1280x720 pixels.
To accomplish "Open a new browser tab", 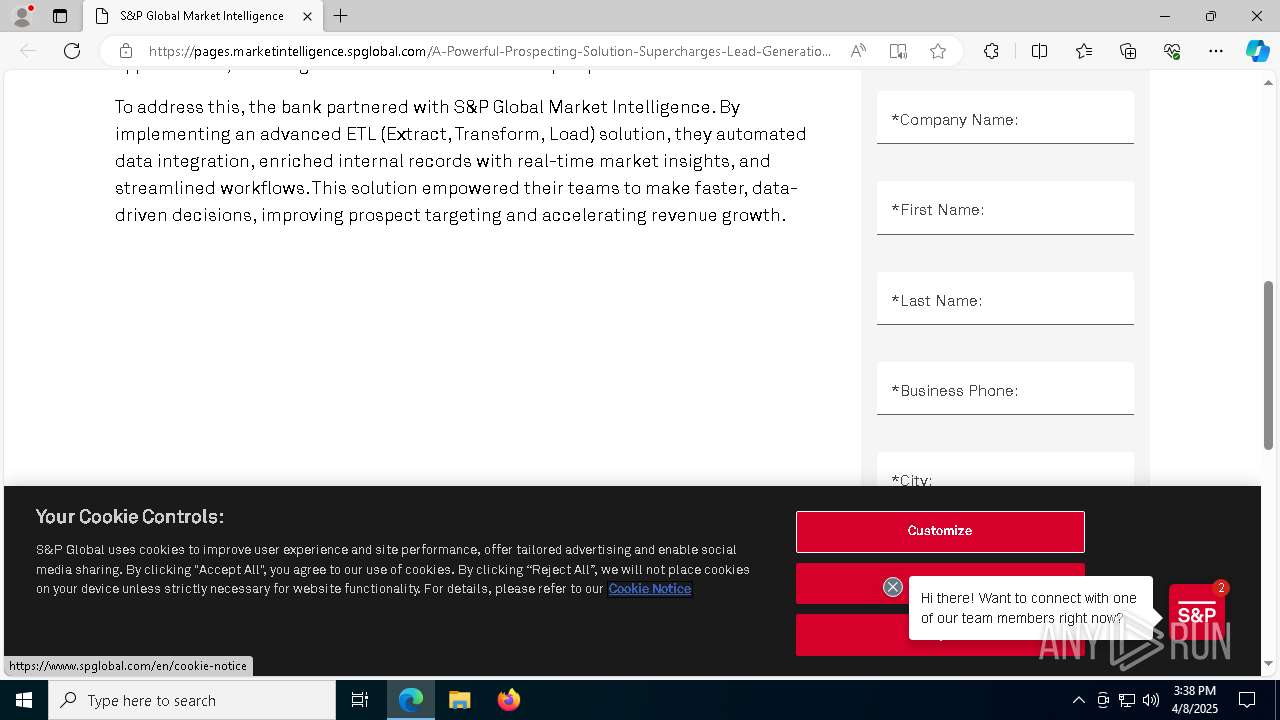I will pos(341,16).
